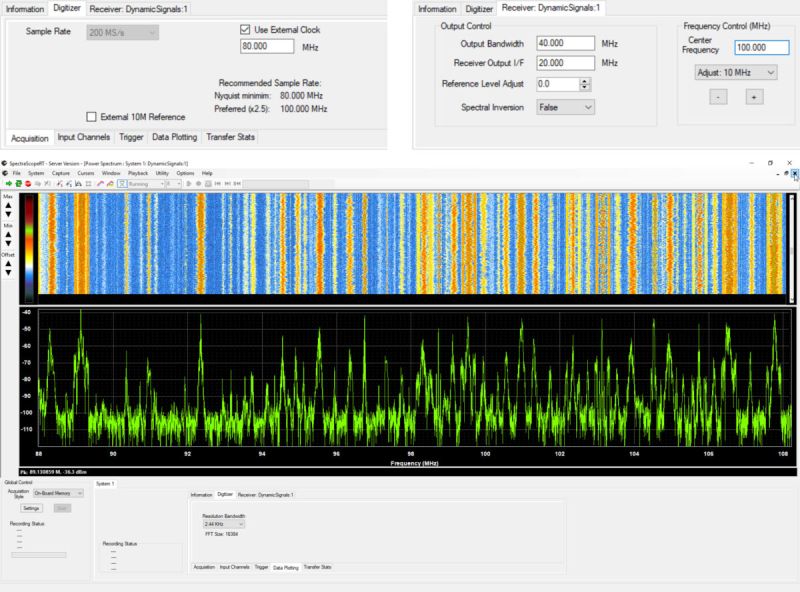Click the step-forward playback icon in the toolbar
800x592 pixels.
228,184
